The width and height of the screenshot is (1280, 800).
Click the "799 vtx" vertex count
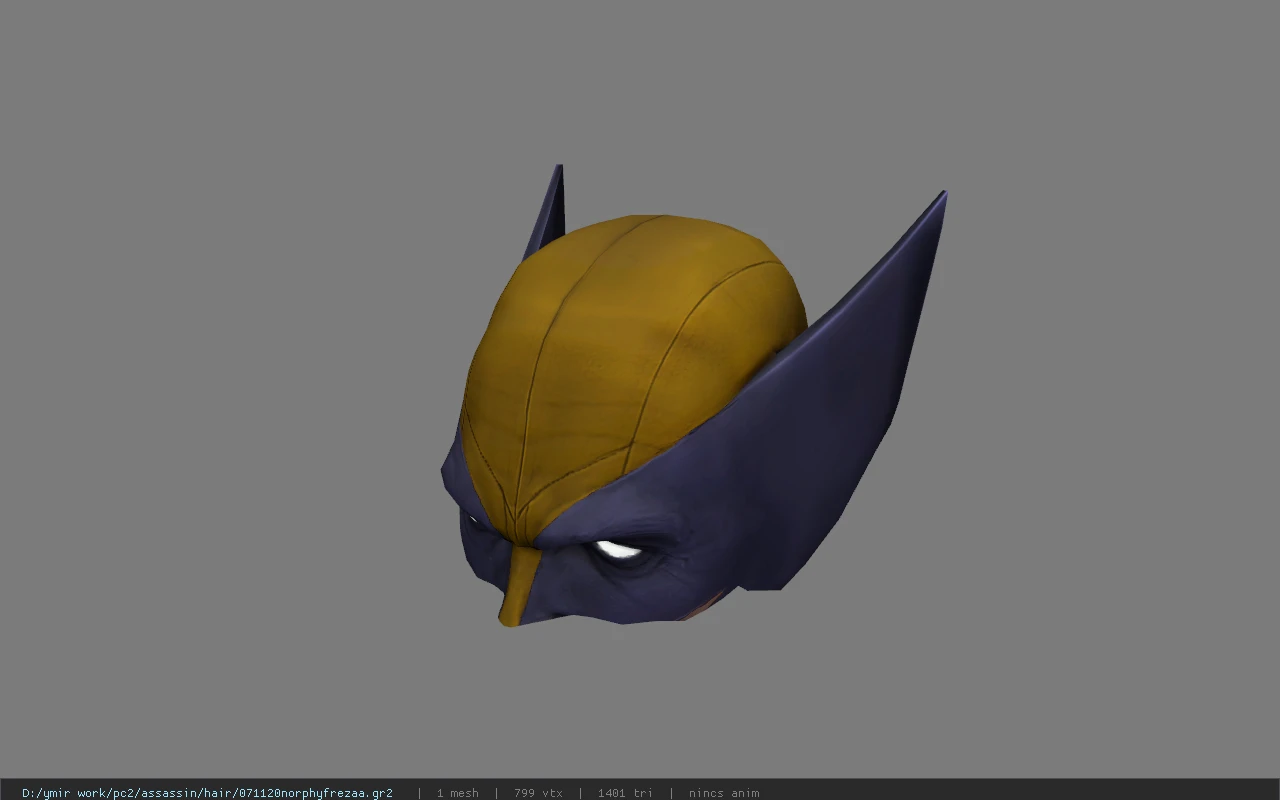click(538, 793)
